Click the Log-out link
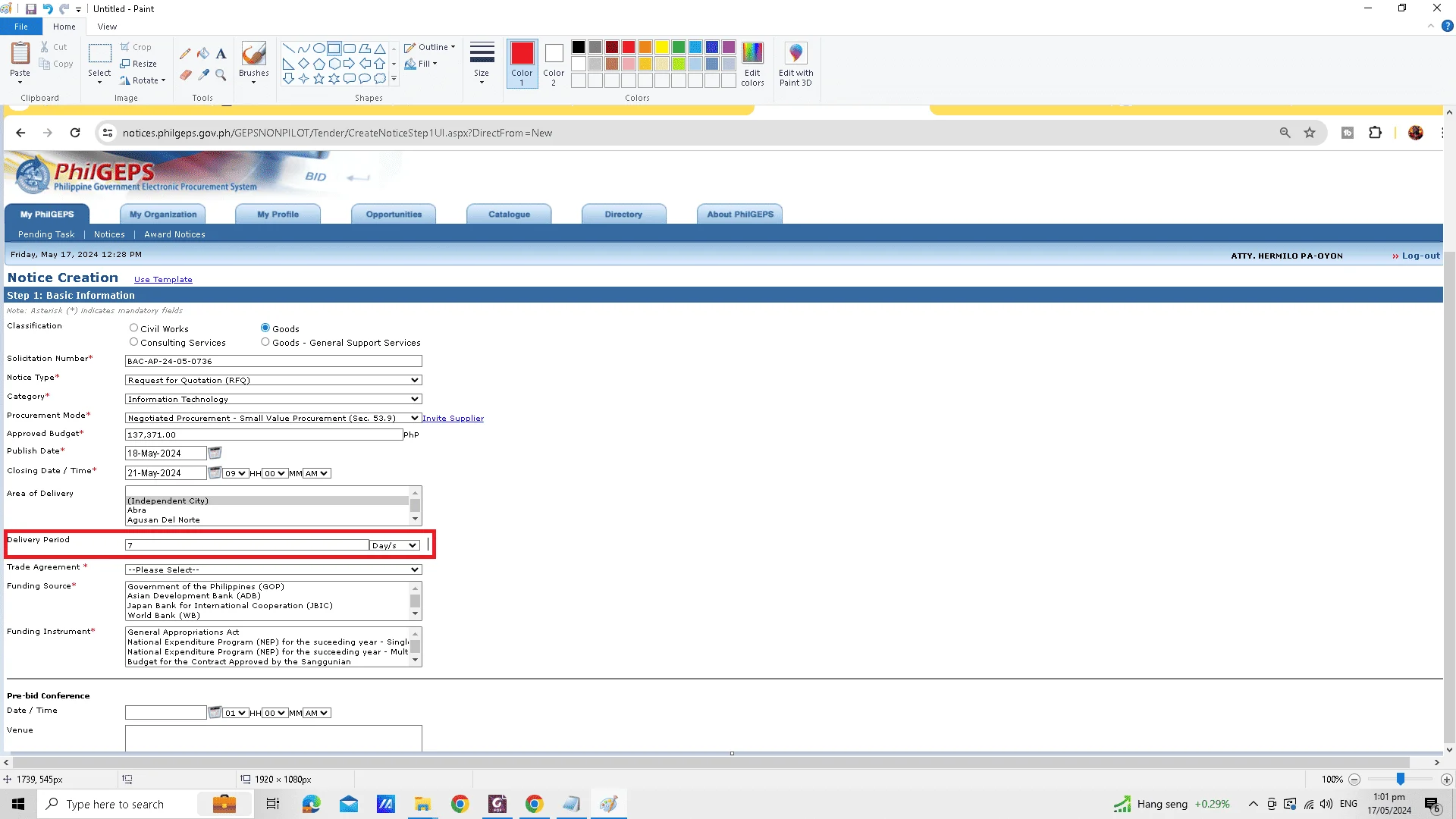The width and height of the screenshot is (1456, 819). click(x=1420, y=256)
